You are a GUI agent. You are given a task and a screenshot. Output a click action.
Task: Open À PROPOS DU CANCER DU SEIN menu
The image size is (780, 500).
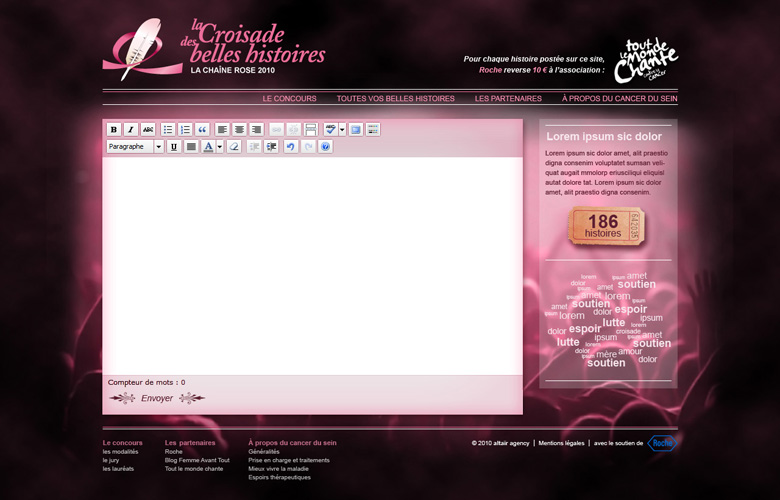[620, 99]
